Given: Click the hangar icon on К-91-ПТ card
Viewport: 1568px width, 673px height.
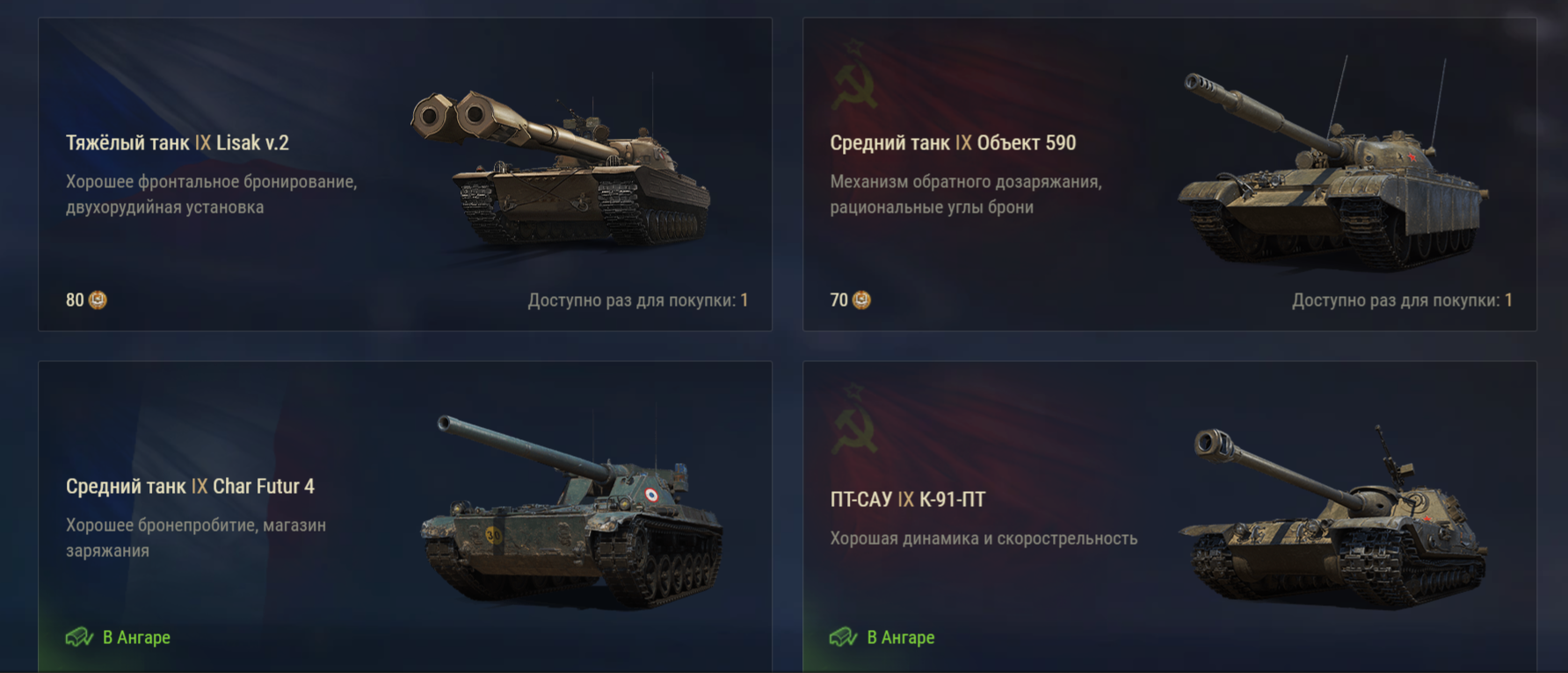Looking at the screenshot, I should click(843, 637).
